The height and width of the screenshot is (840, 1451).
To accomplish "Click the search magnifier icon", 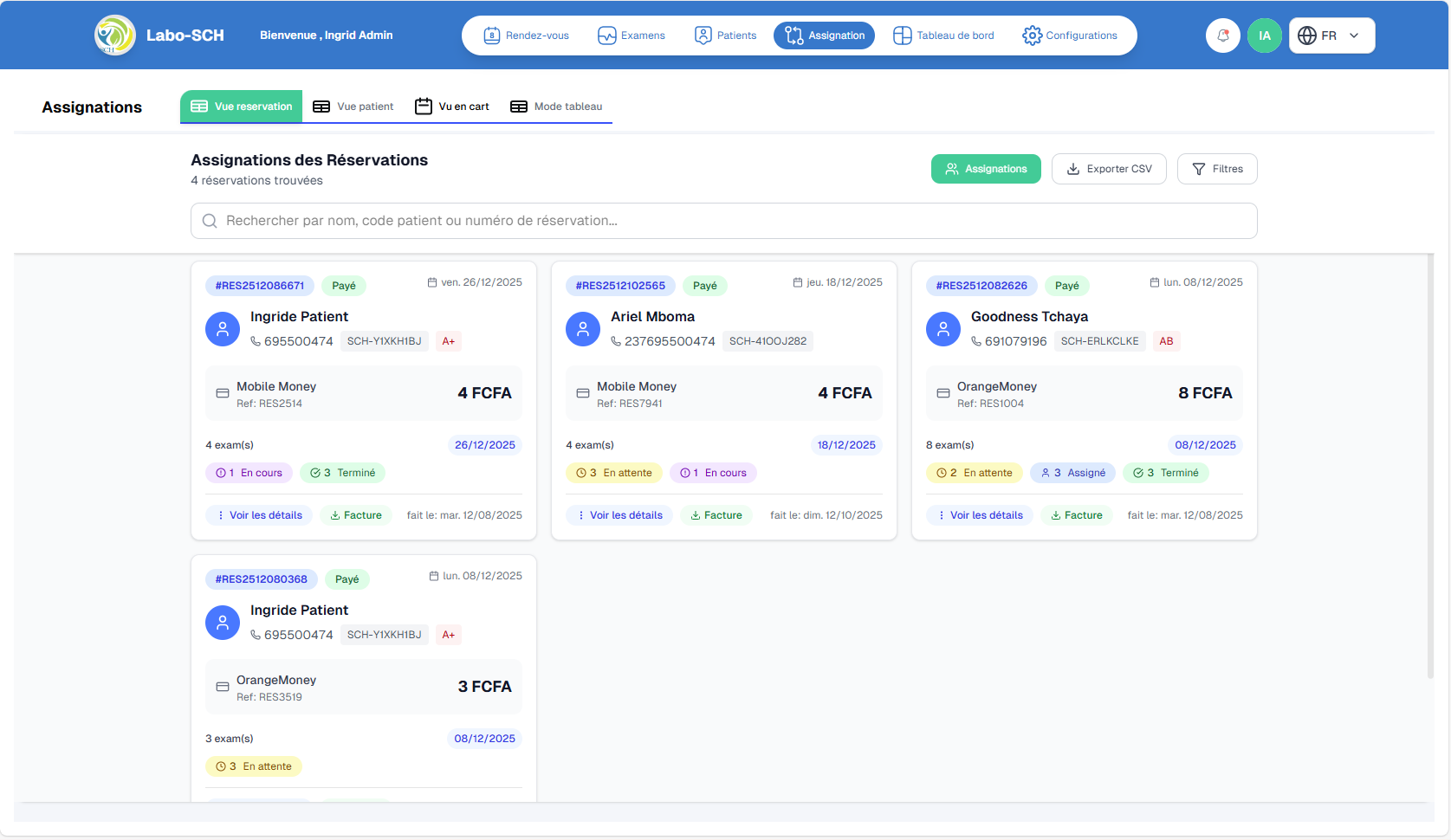I will 210,221.
